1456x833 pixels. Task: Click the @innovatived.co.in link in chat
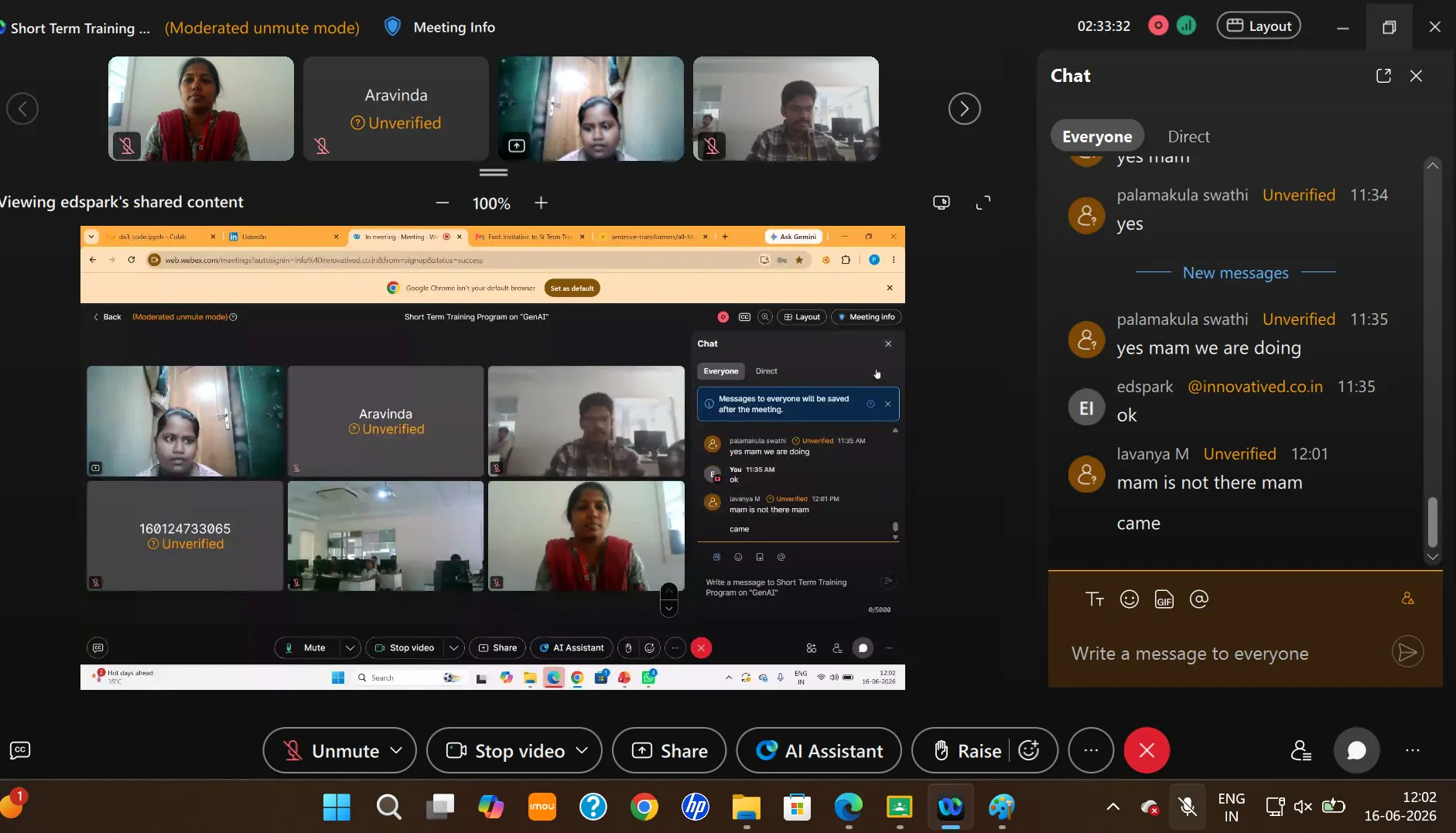pyautogui.click(x=1255, y=387)
